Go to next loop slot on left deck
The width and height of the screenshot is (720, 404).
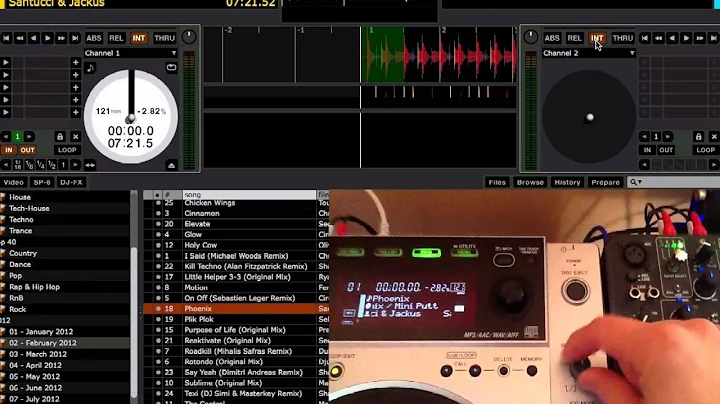pyautogui.click(x=29, y=137)
